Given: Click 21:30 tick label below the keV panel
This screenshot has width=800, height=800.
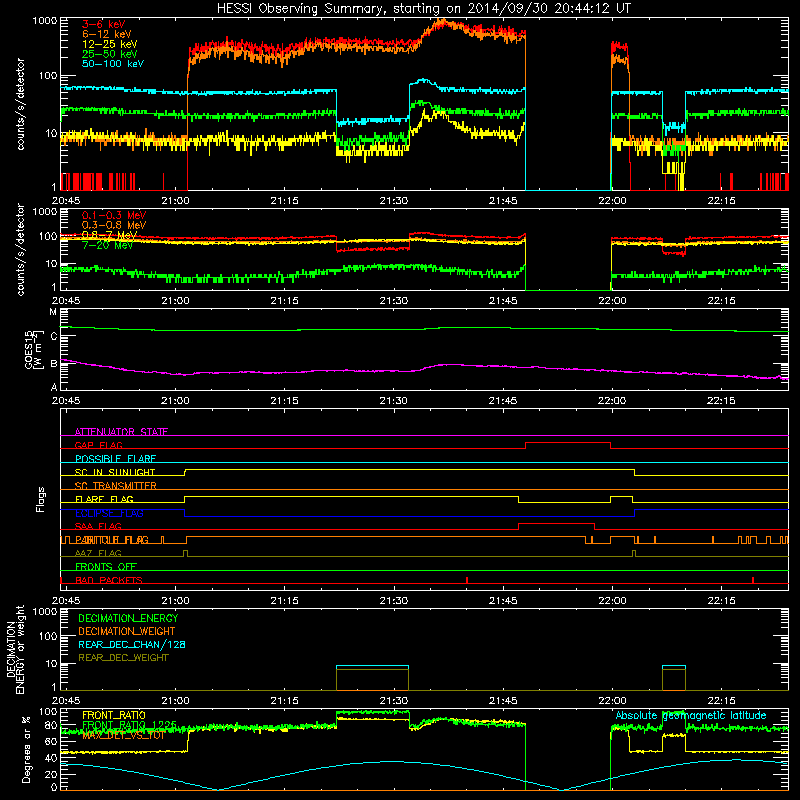Looking at the screenshot, I should click(x=394, y=201).
